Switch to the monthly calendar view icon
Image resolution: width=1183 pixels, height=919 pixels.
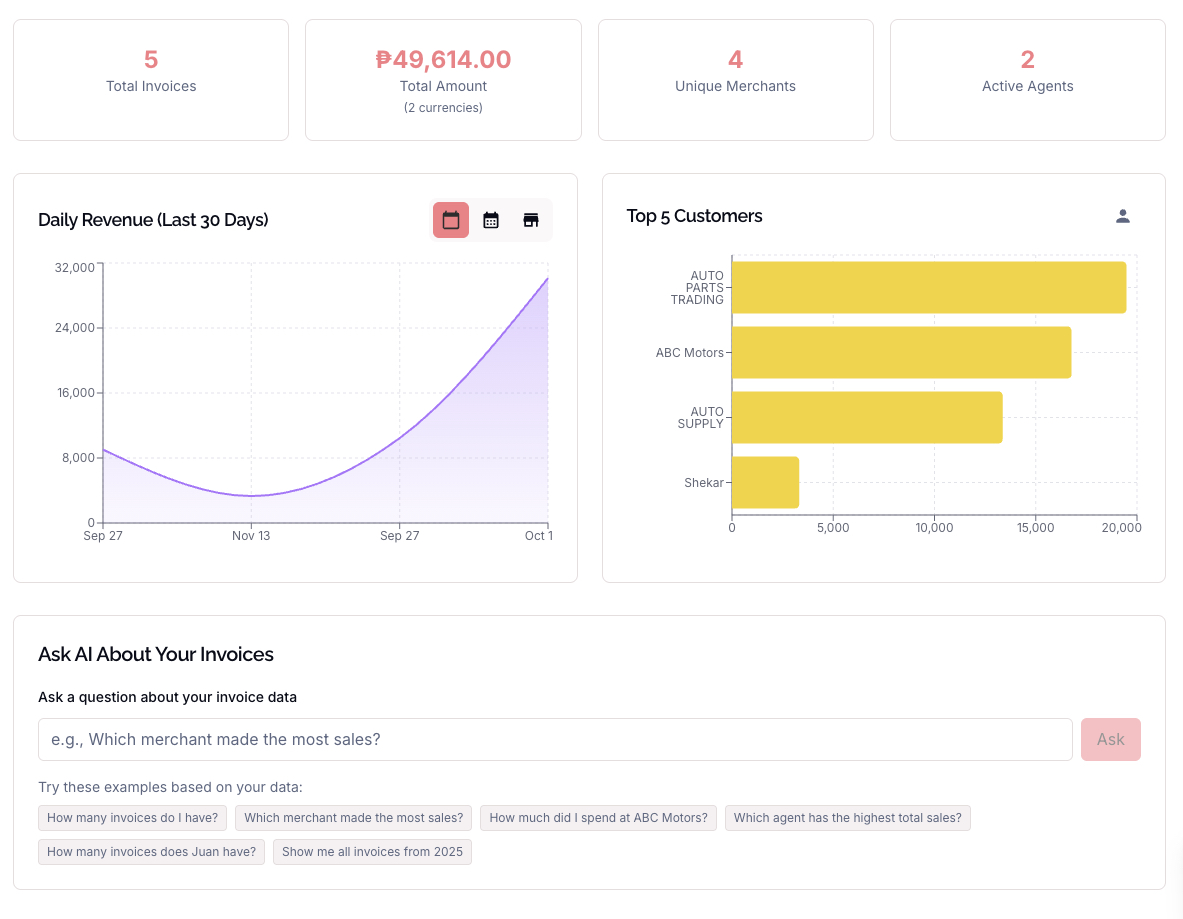pos(491,219)
